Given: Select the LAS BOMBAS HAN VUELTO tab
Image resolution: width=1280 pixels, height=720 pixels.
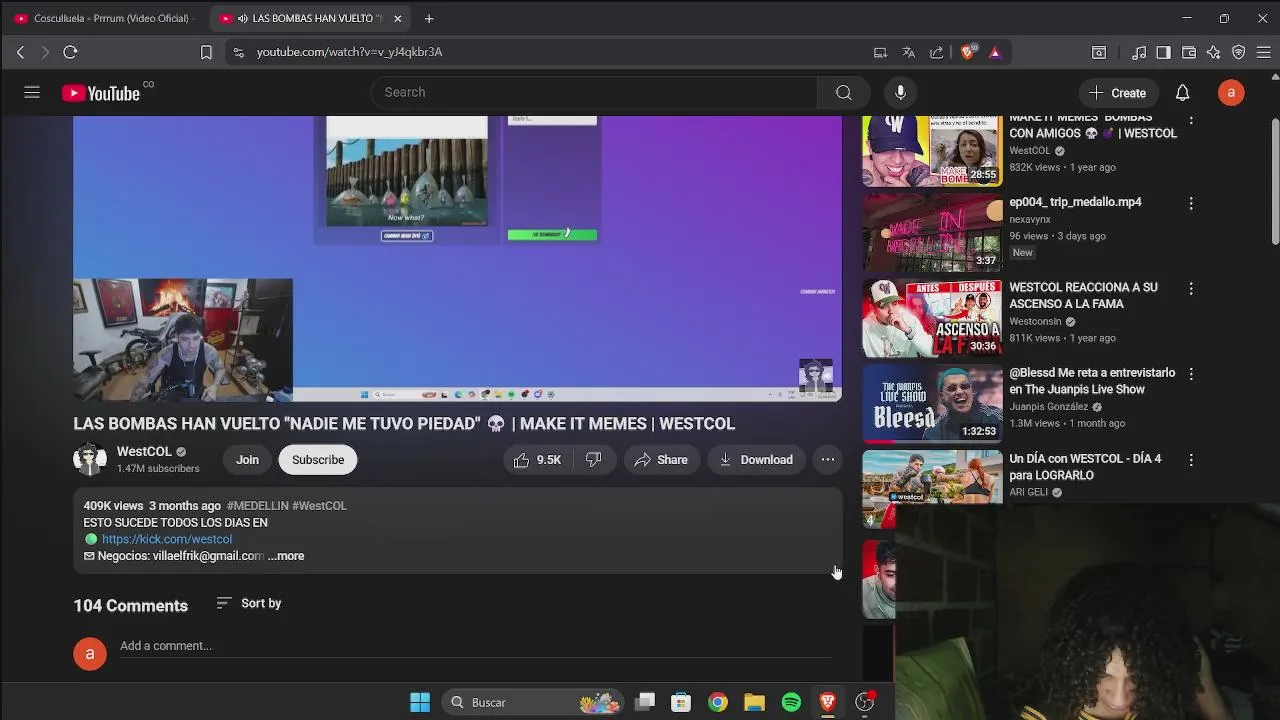Looking at the screenshot, I should point(310,18).
